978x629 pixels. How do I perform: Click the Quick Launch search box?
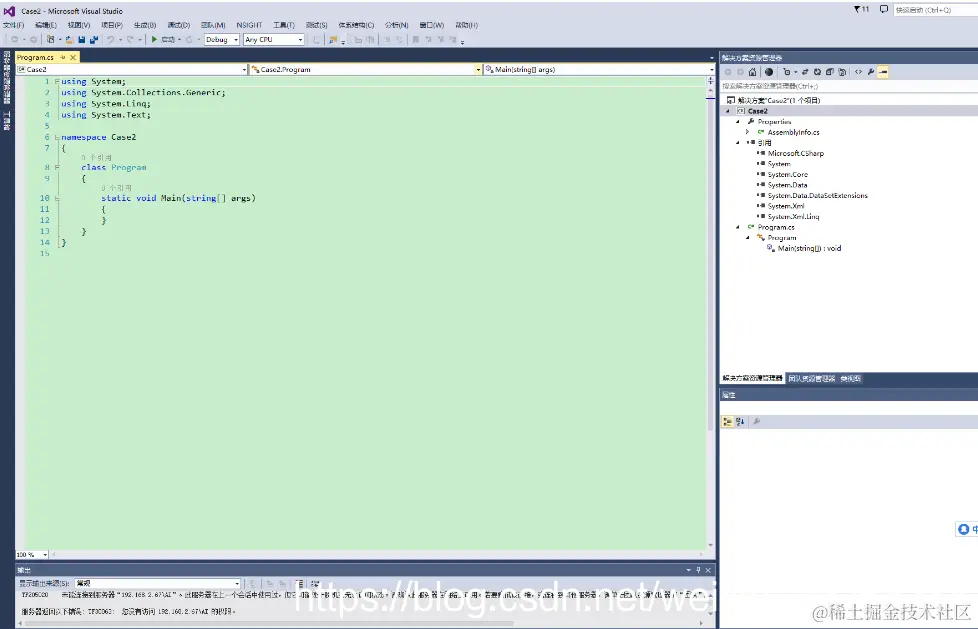(x=935, y=9)
